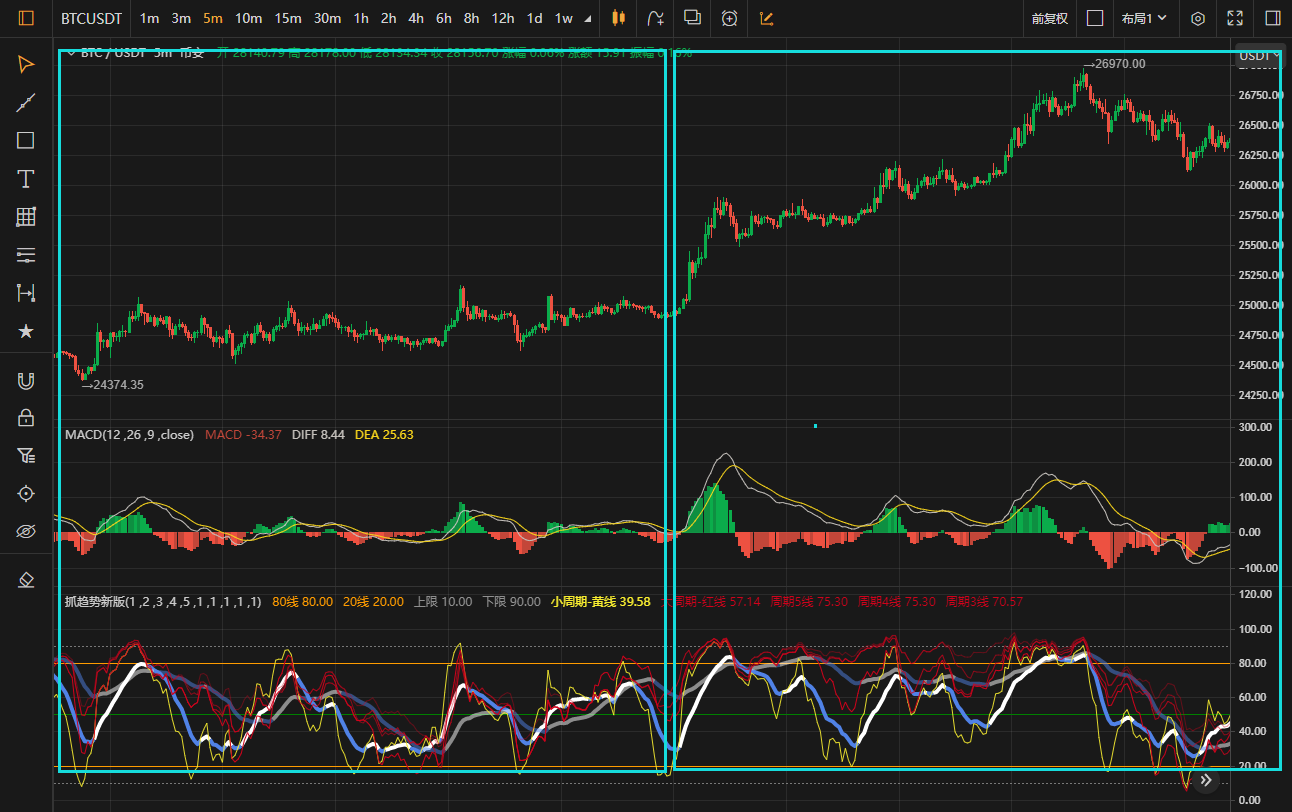The image size is (1292, 812).
Task: Select the rectangle shape tool
Action: coord(26,140)
